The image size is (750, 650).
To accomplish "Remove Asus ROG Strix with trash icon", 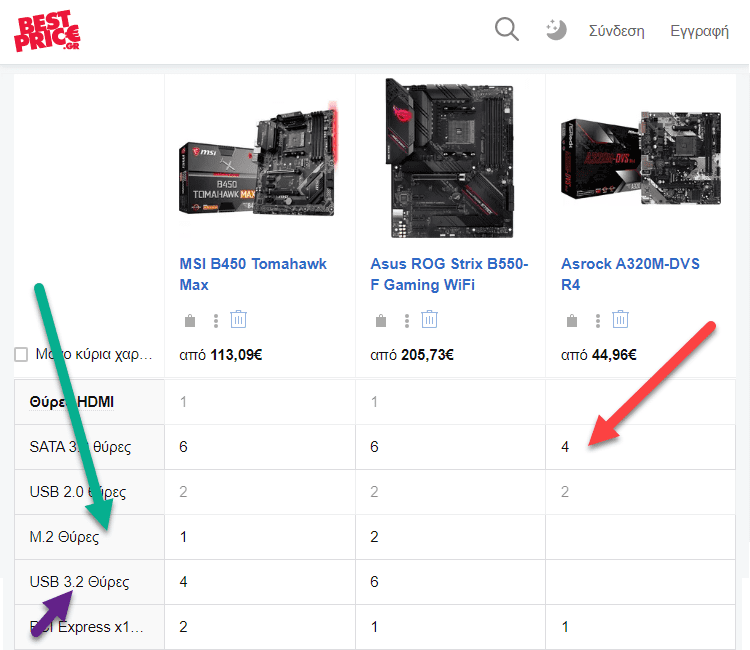I will 429,319.
